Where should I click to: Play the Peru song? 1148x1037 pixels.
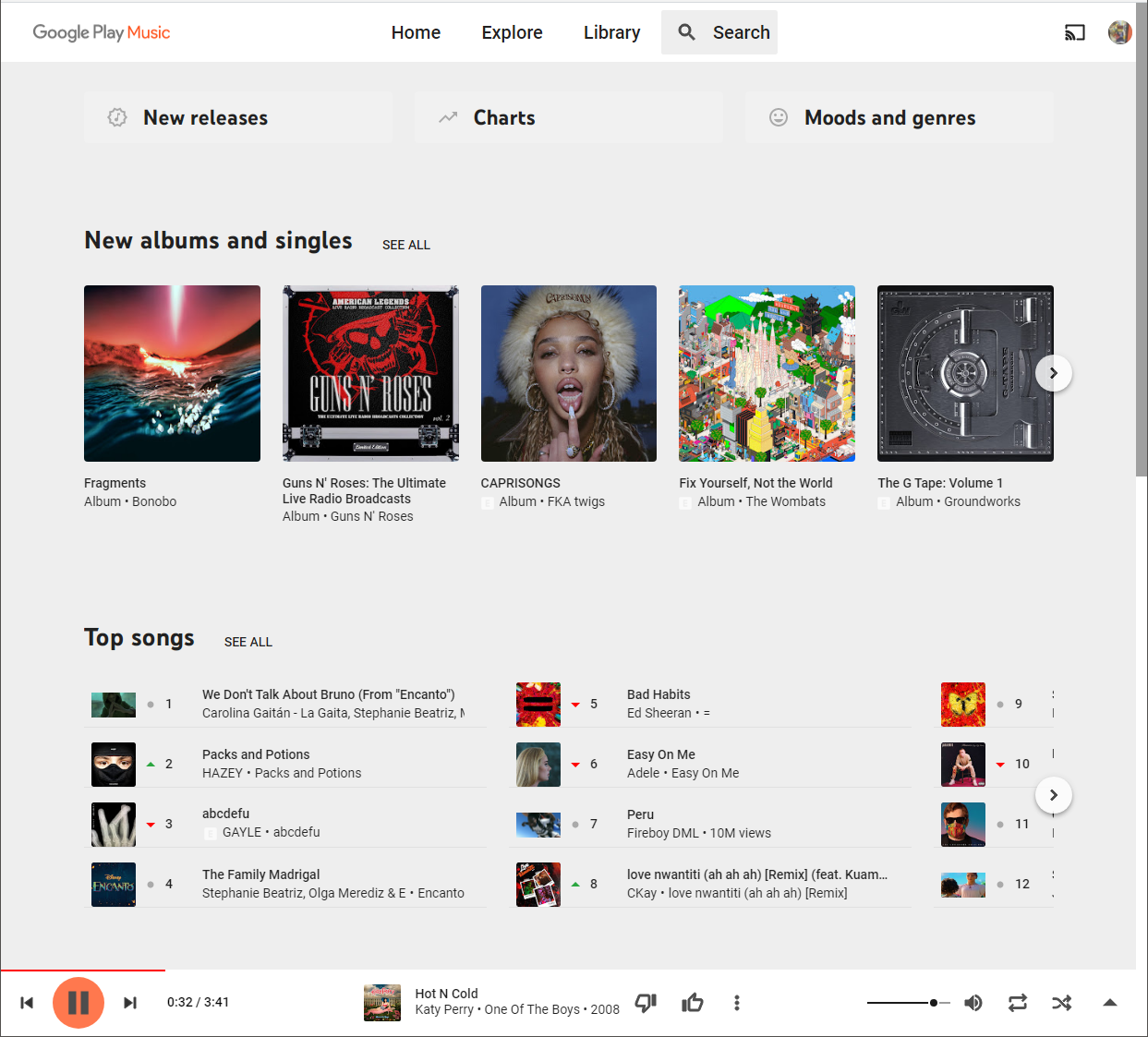640,814
